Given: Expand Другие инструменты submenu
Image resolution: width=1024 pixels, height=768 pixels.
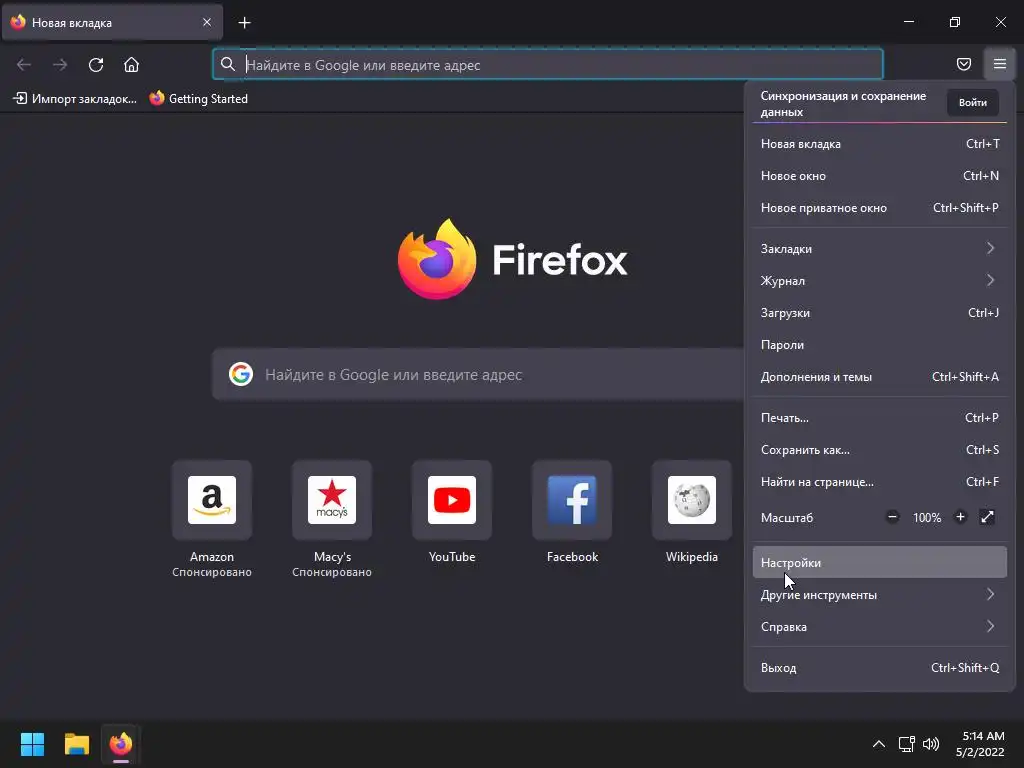Looking at the screenshot, I should point(880,595).
